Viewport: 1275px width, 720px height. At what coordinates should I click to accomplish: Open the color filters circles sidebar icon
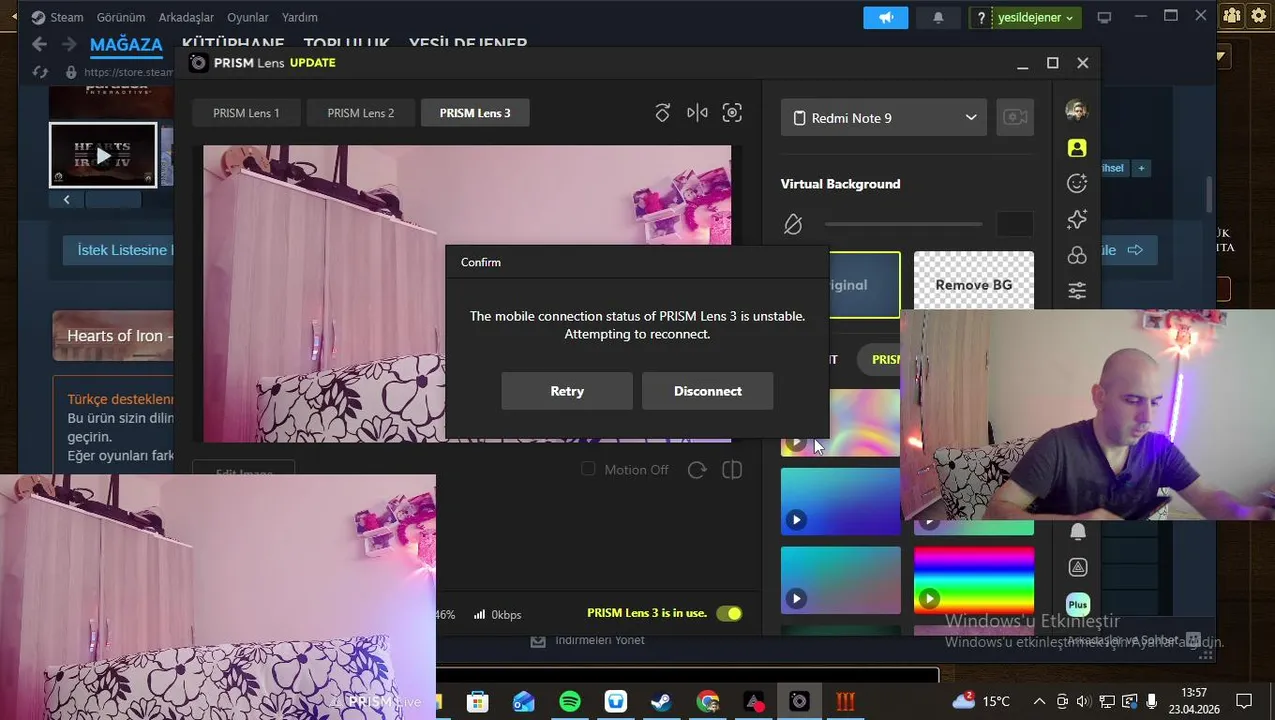point(1077,255)
